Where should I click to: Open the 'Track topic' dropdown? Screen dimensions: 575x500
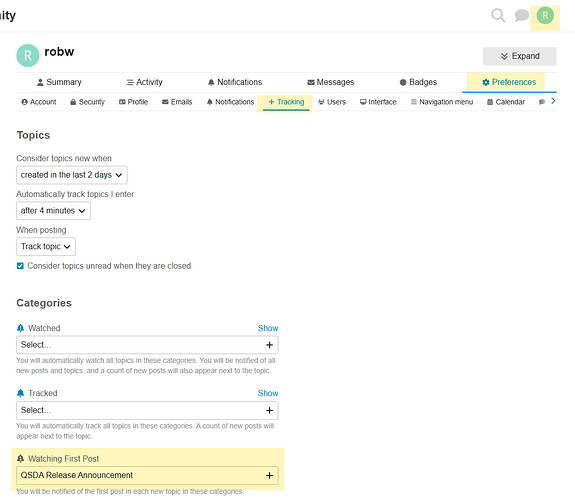click(x=46, y=247)
